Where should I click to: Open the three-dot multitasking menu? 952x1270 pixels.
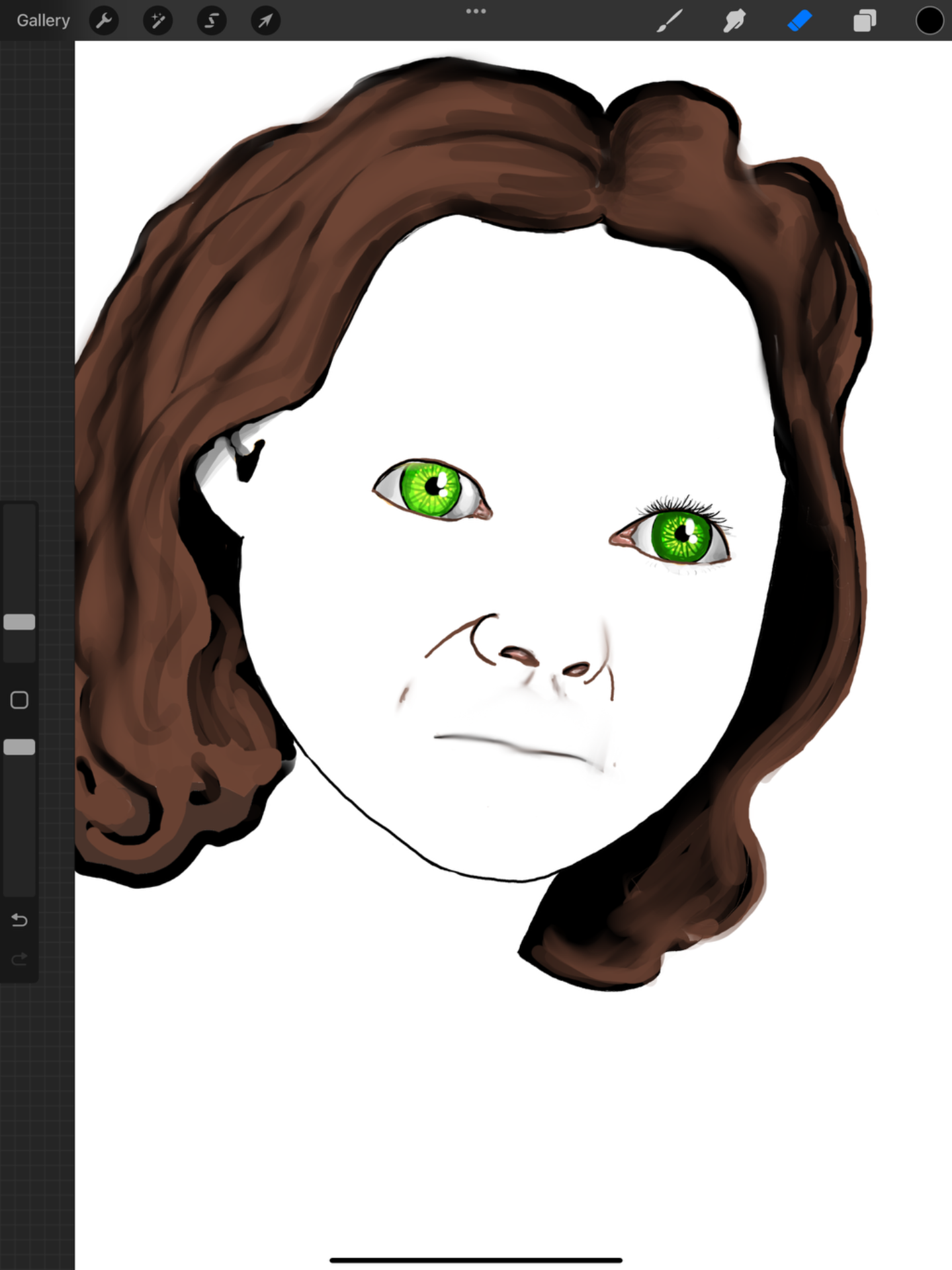pyautogui.click(x=476, y=11)
